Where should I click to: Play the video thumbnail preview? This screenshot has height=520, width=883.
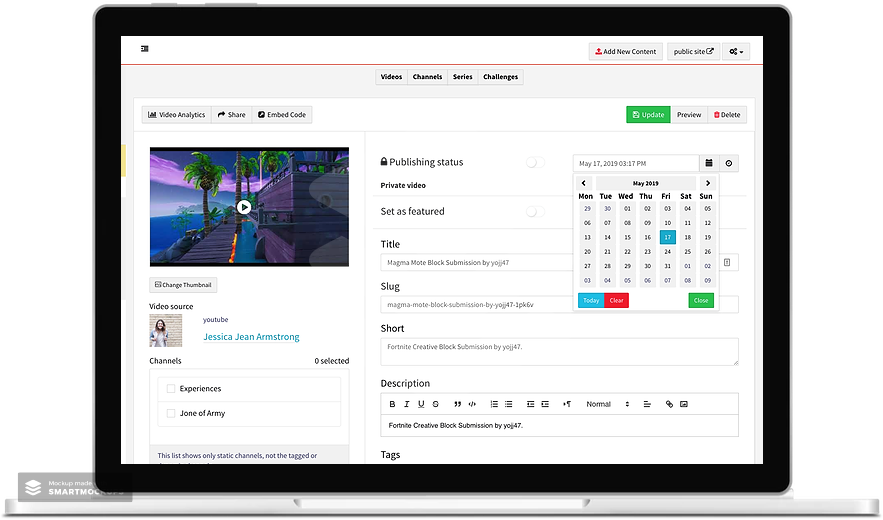click(x=244, y=207)
